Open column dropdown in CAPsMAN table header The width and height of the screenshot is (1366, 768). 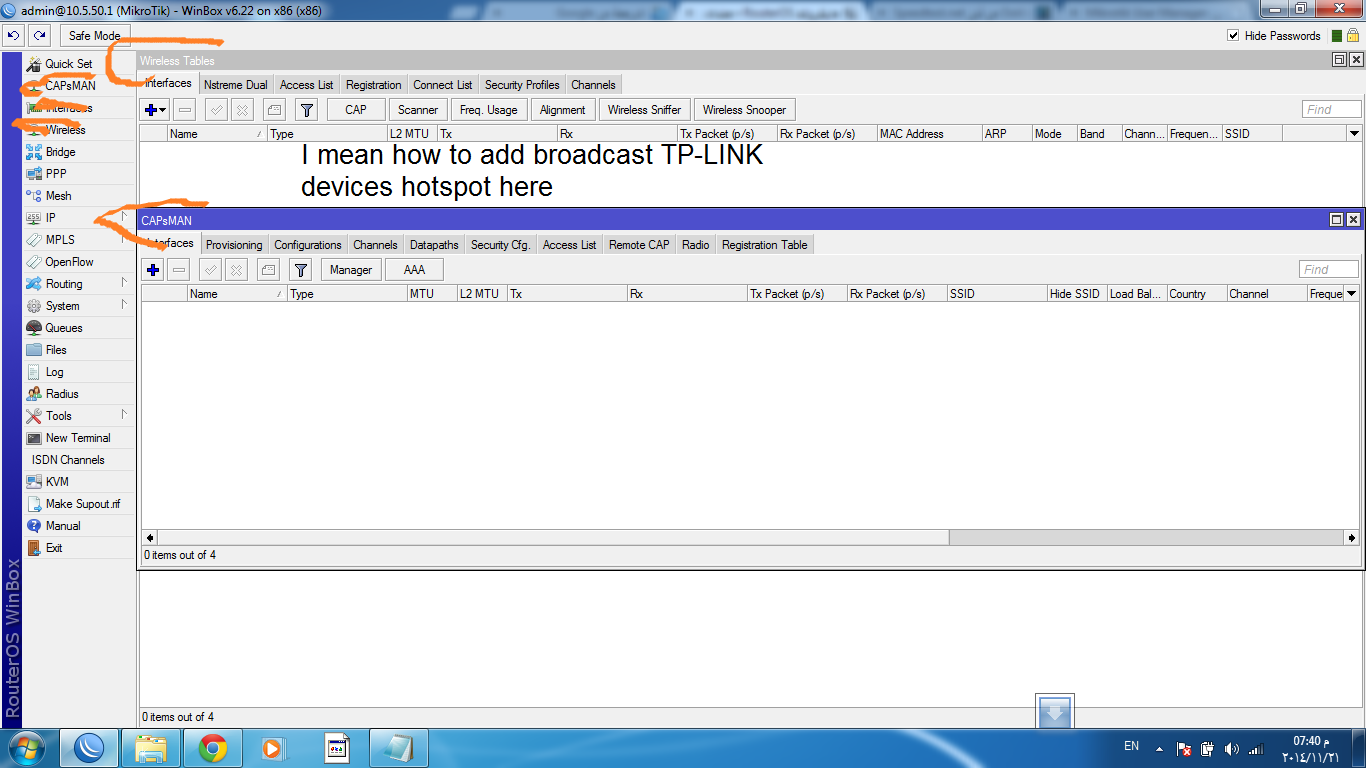click(x=1352, y=293)
